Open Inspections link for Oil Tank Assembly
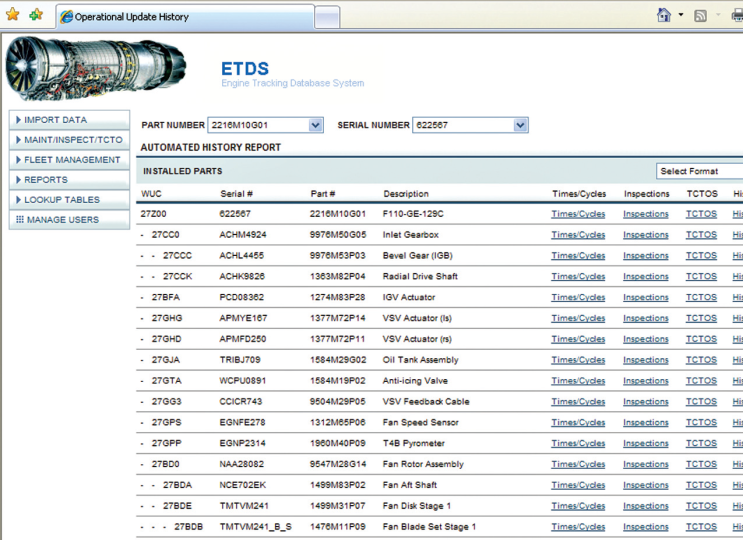Viewport: 743px width, 540px height. point(646,360)
